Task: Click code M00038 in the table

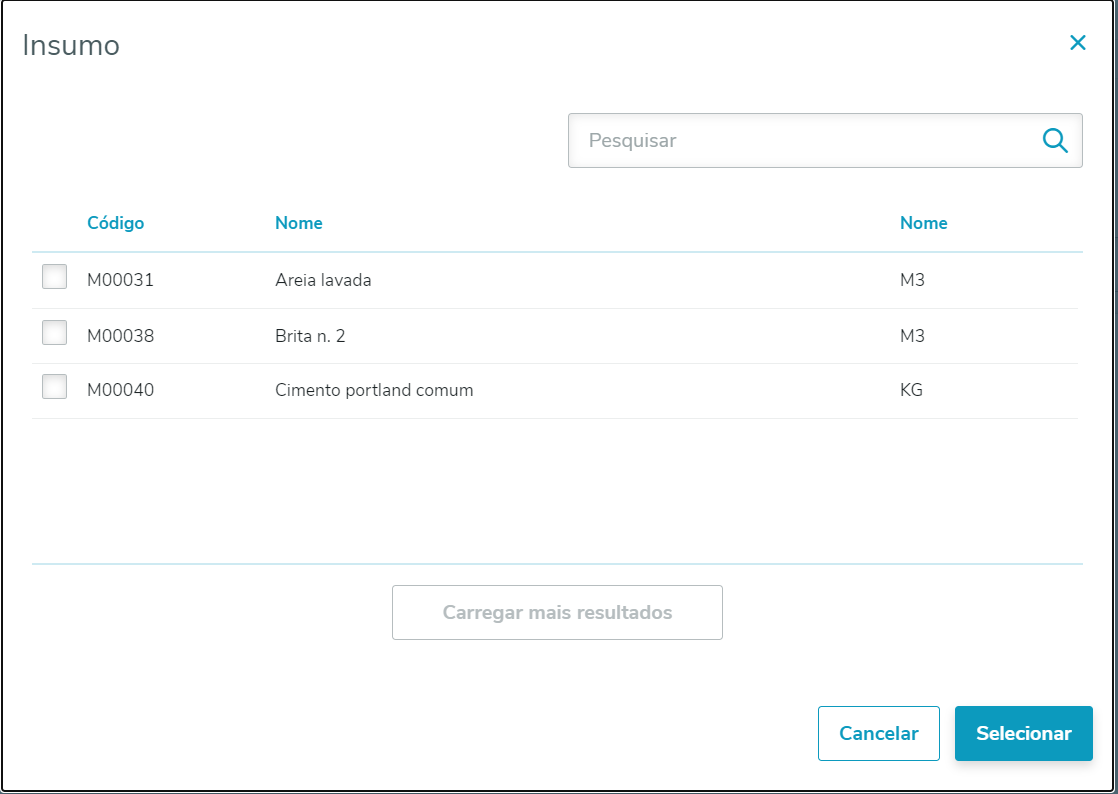Action: tap(120, 336)
